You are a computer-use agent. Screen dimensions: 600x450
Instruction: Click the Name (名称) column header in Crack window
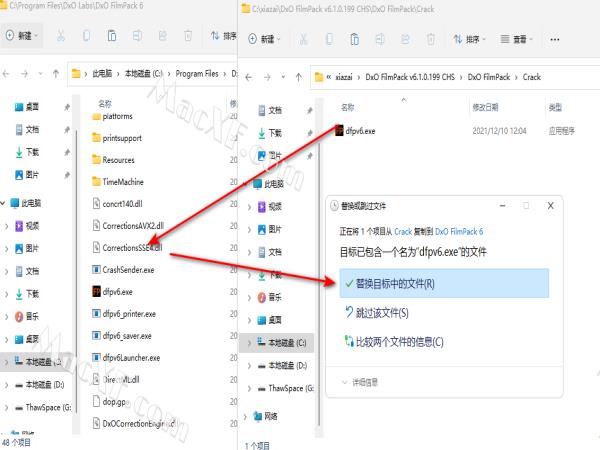pyautogui.click(x=347, y=108)
